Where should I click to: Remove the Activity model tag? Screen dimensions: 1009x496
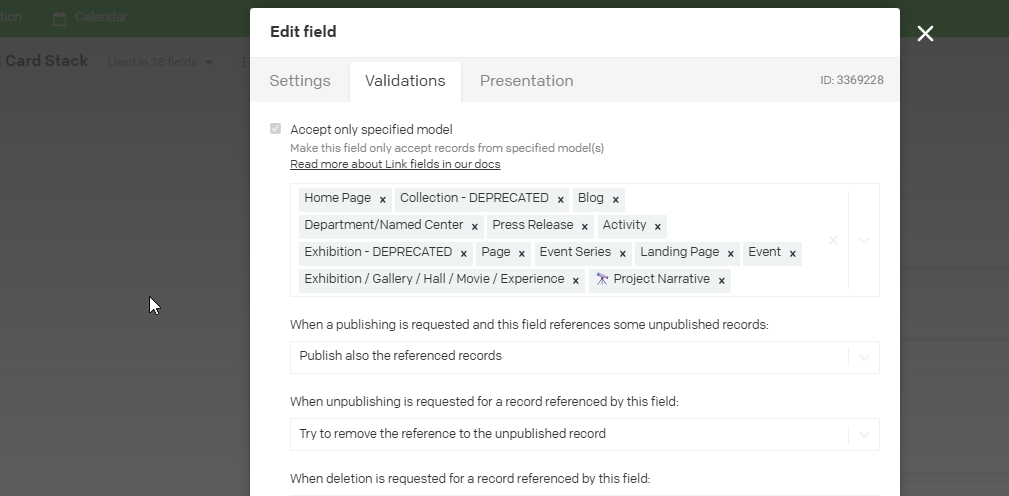point(658,227)
